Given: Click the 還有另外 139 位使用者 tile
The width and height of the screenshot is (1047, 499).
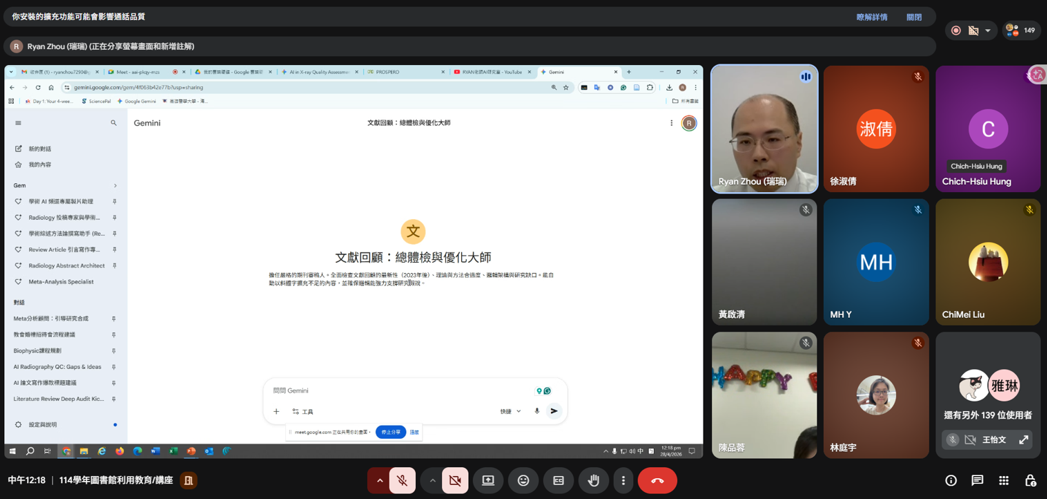Looking at the screenshot, I should [x=988, y=395].
